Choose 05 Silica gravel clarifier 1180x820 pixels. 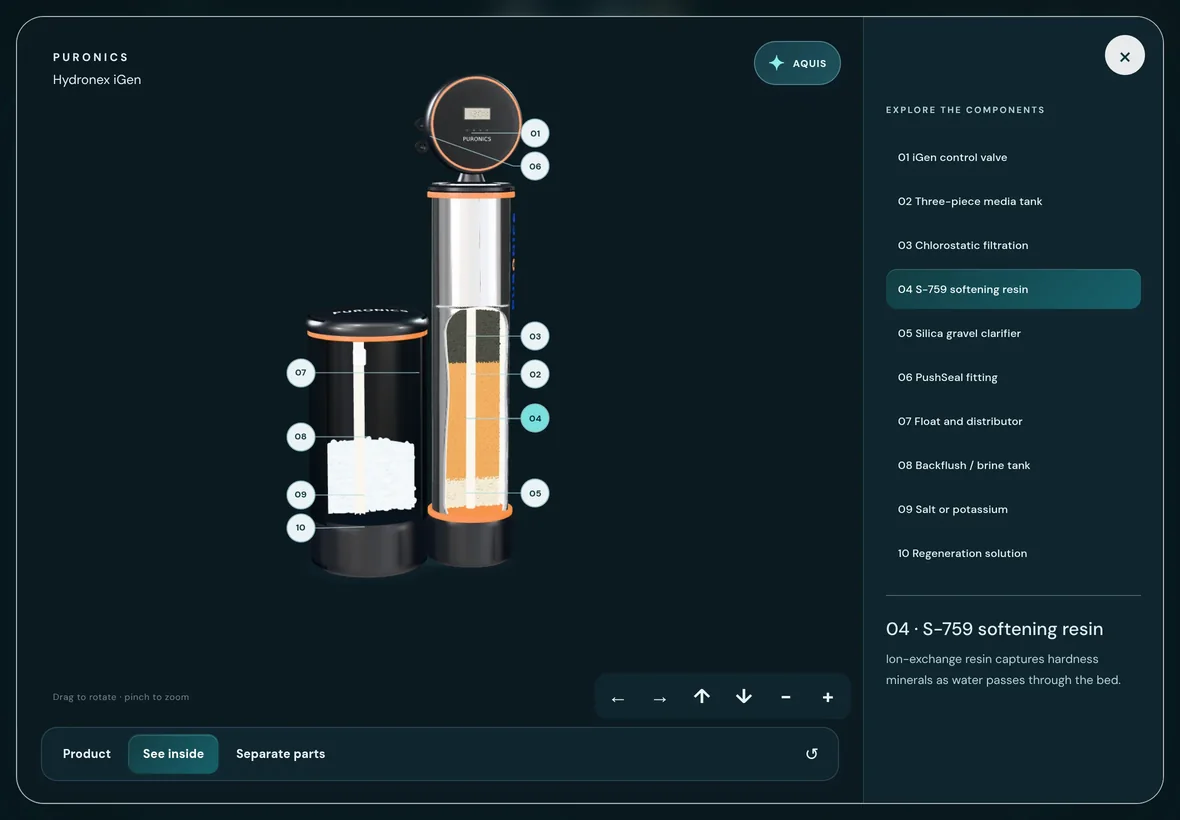pos(1013,333)
